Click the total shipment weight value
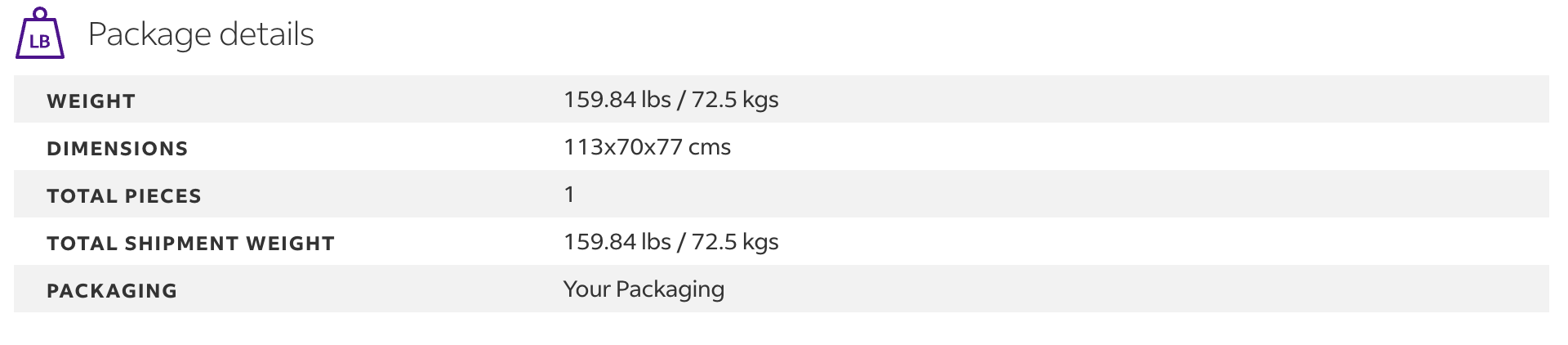This screenshot has height=345, width=1568. 670,242
